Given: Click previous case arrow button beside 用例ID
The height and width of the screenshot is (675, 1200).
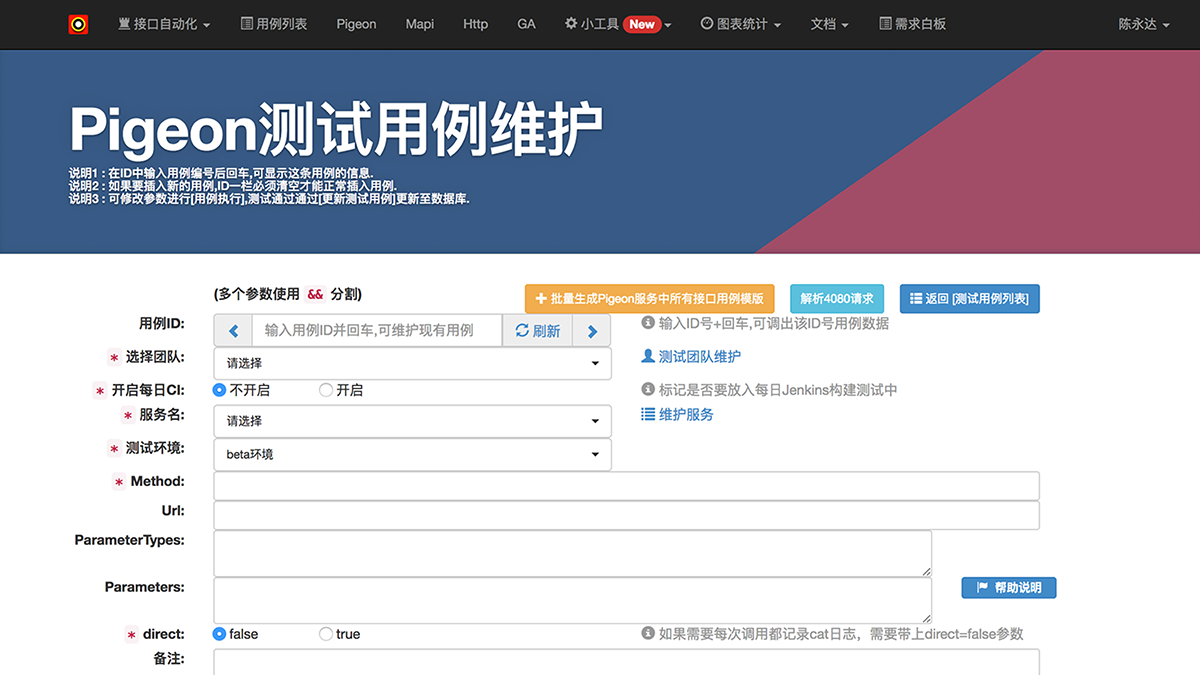Looking at the screenshot, I should 233,331.
